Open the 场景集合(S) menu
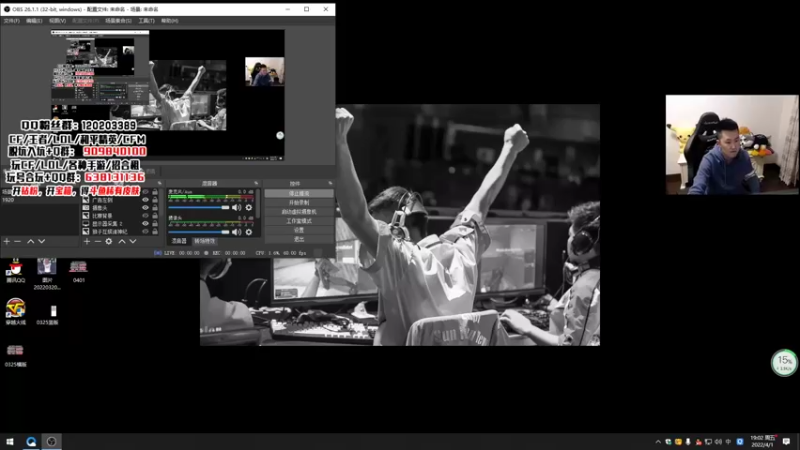The height and width of the screenshot is (450, 800). (118, 21)
